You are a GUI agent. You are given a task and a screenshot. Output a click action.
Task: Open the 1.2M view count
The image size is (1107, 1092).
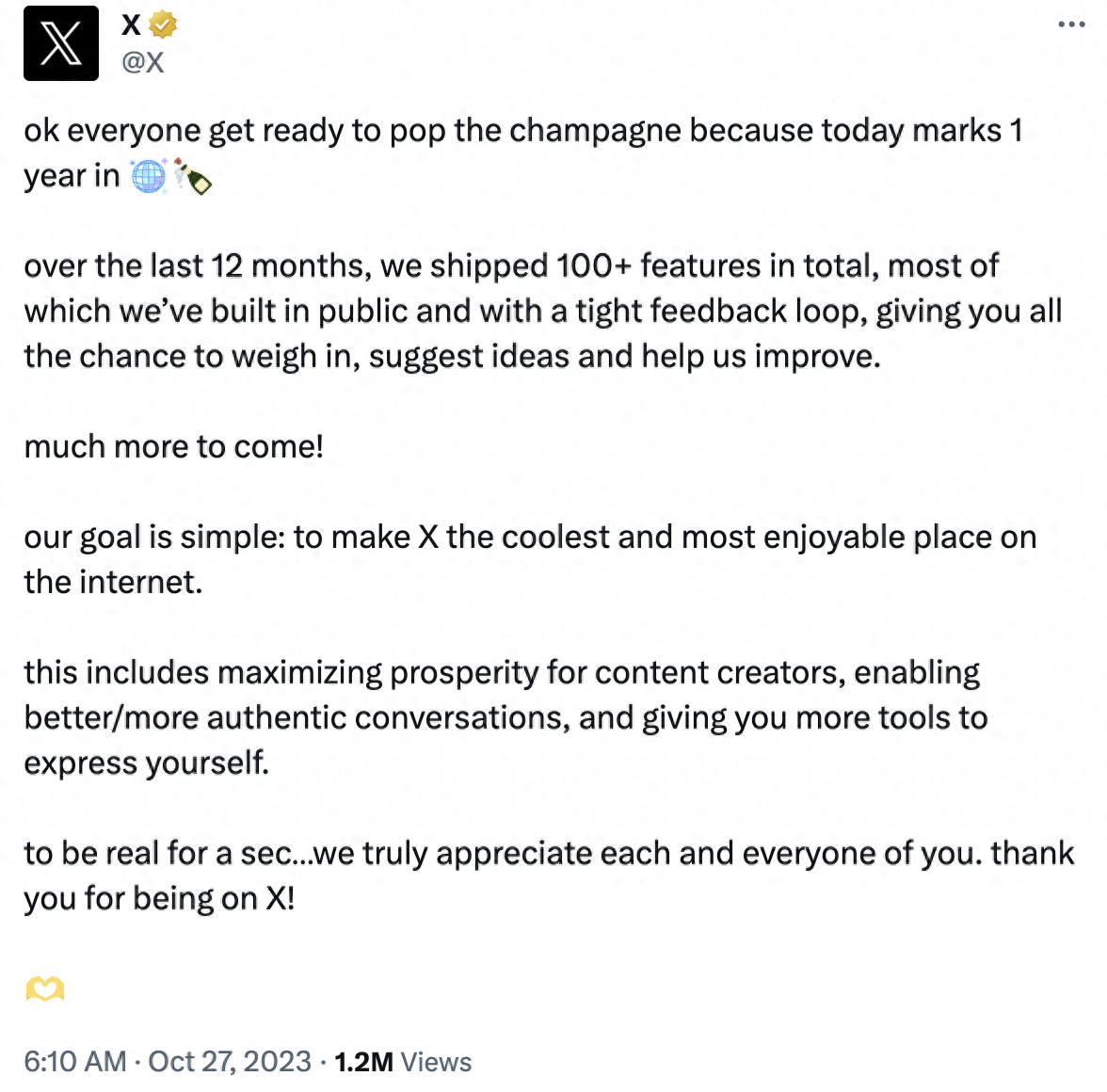pyautogui.click(x=363, y=1062)
